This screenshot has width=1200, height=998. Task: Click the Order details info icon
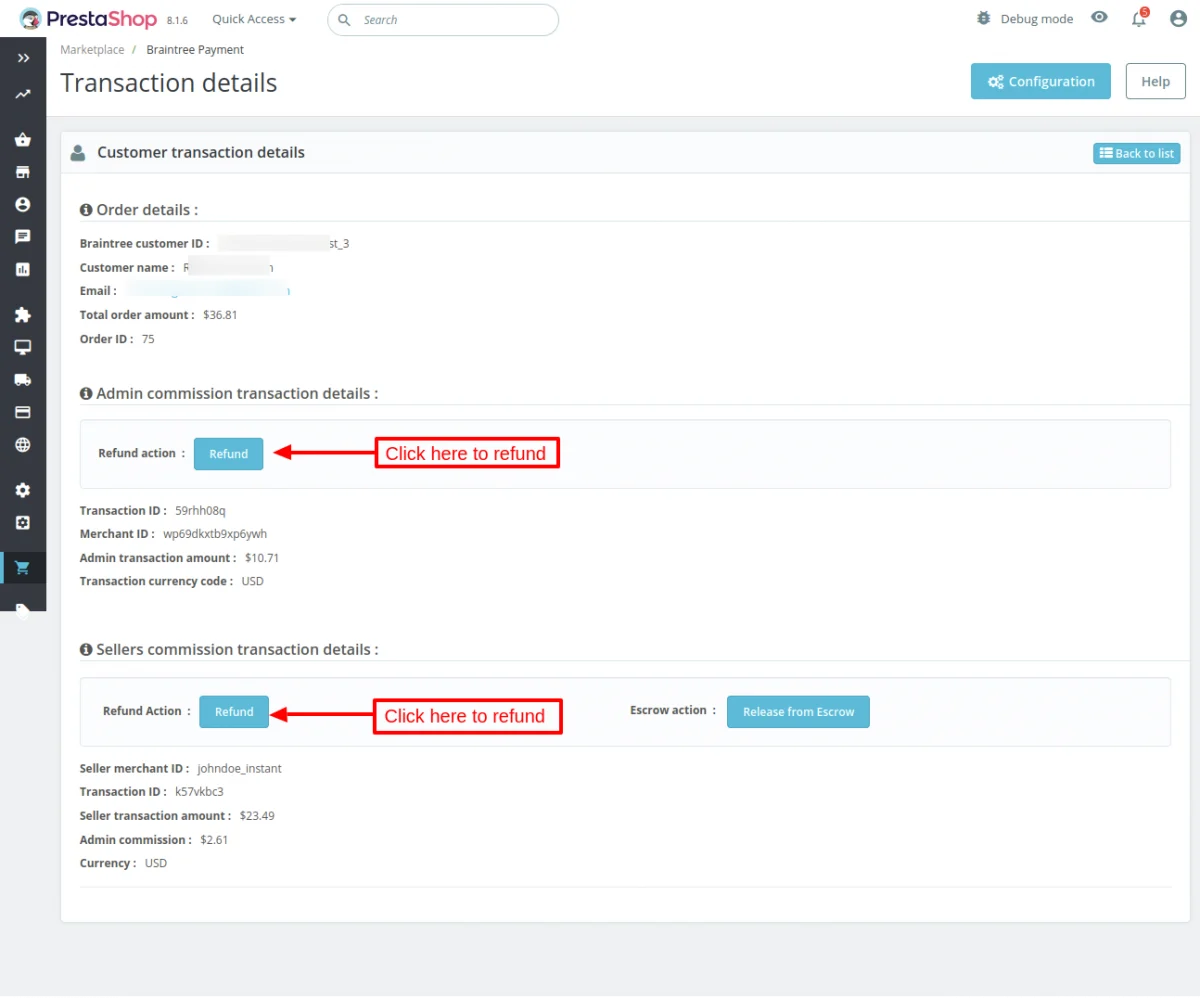86,210
